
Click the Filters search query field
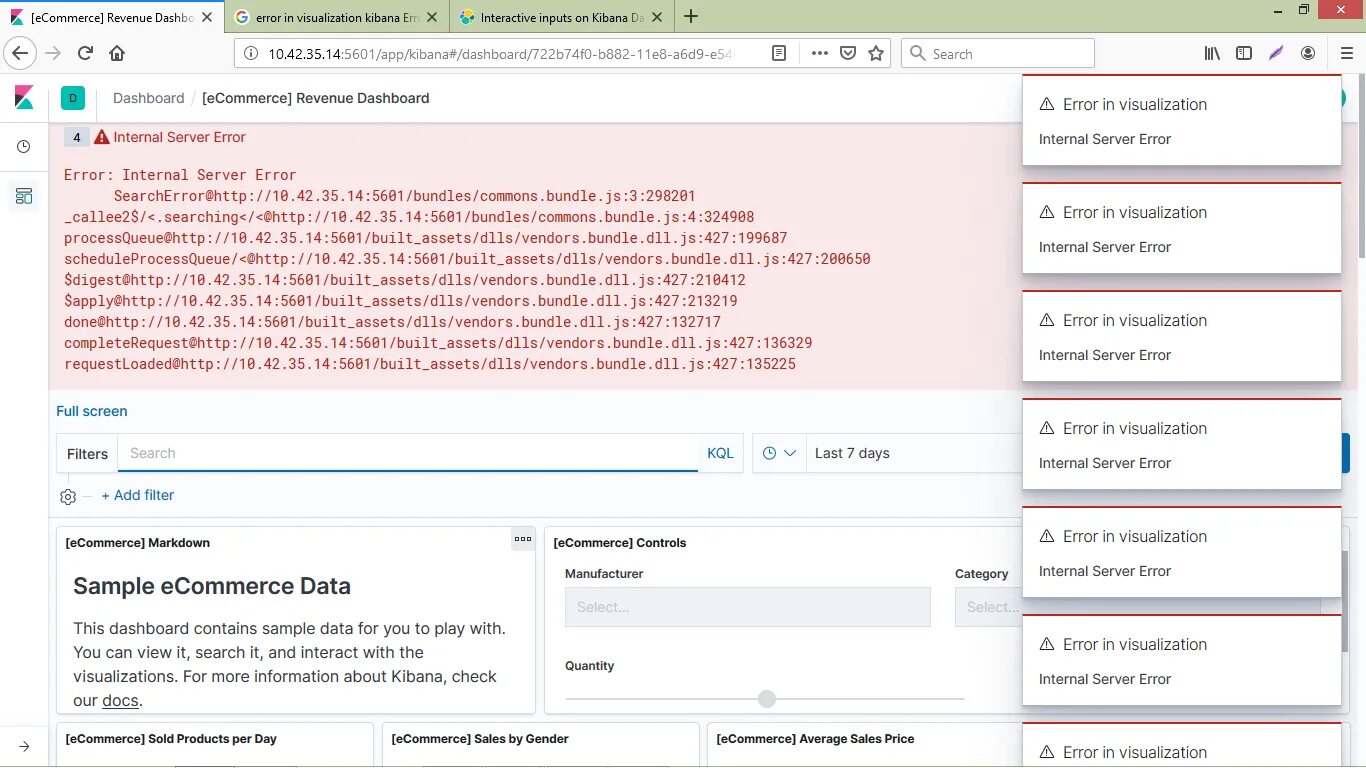coord(408,453)
